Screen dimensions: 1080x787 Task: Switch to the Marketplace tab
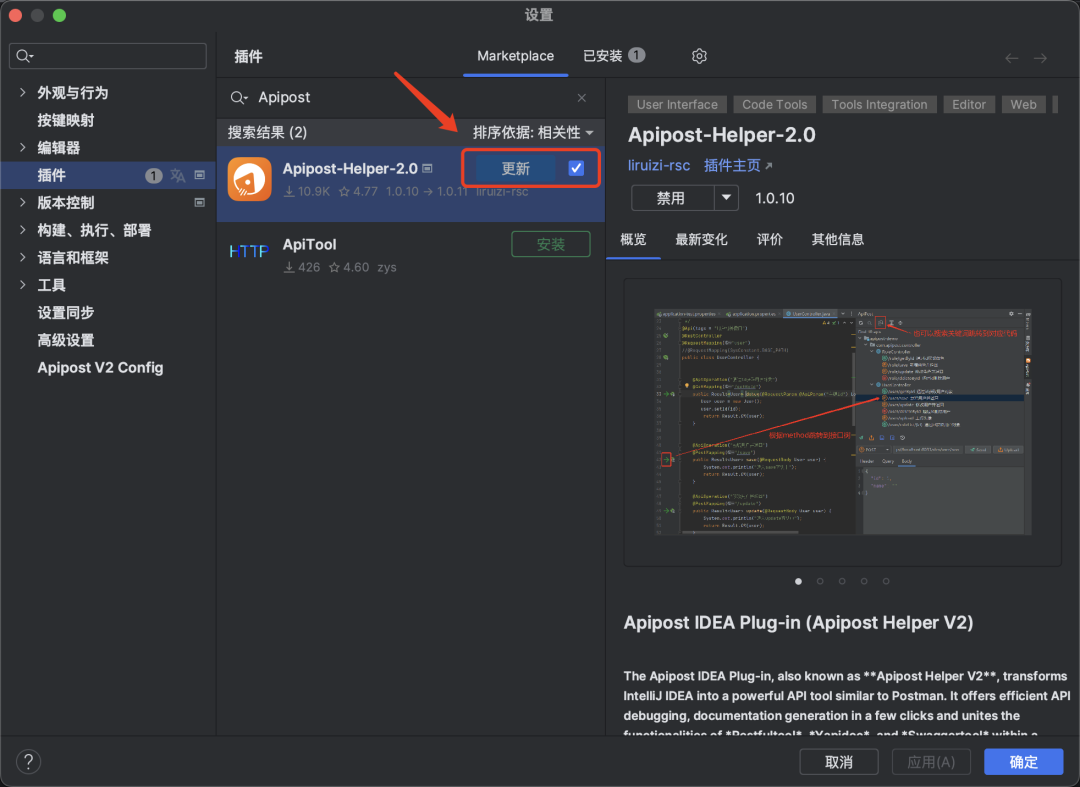(515, 56)
